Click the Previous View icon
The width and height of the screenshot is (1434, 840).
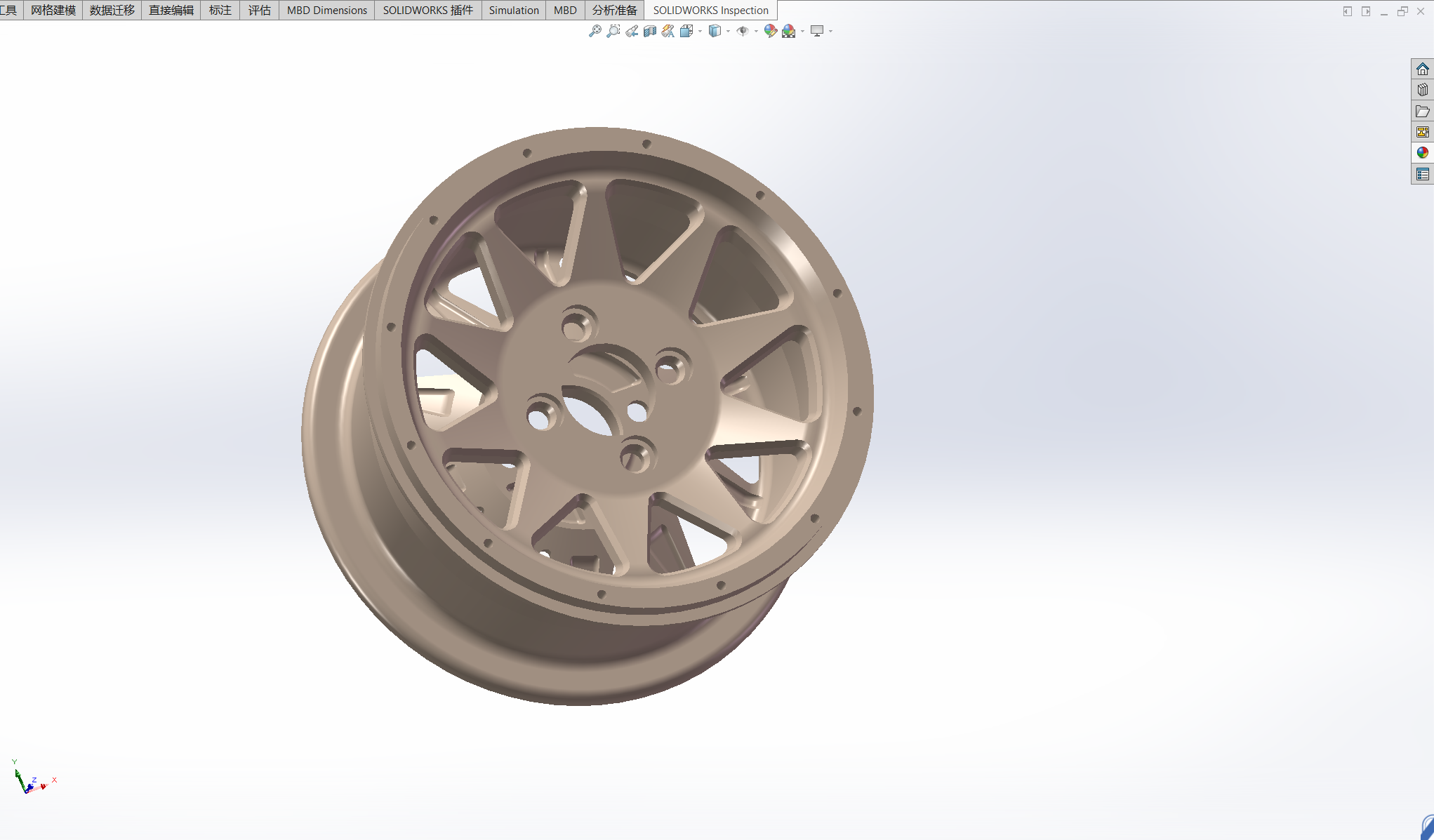[632, 31]
